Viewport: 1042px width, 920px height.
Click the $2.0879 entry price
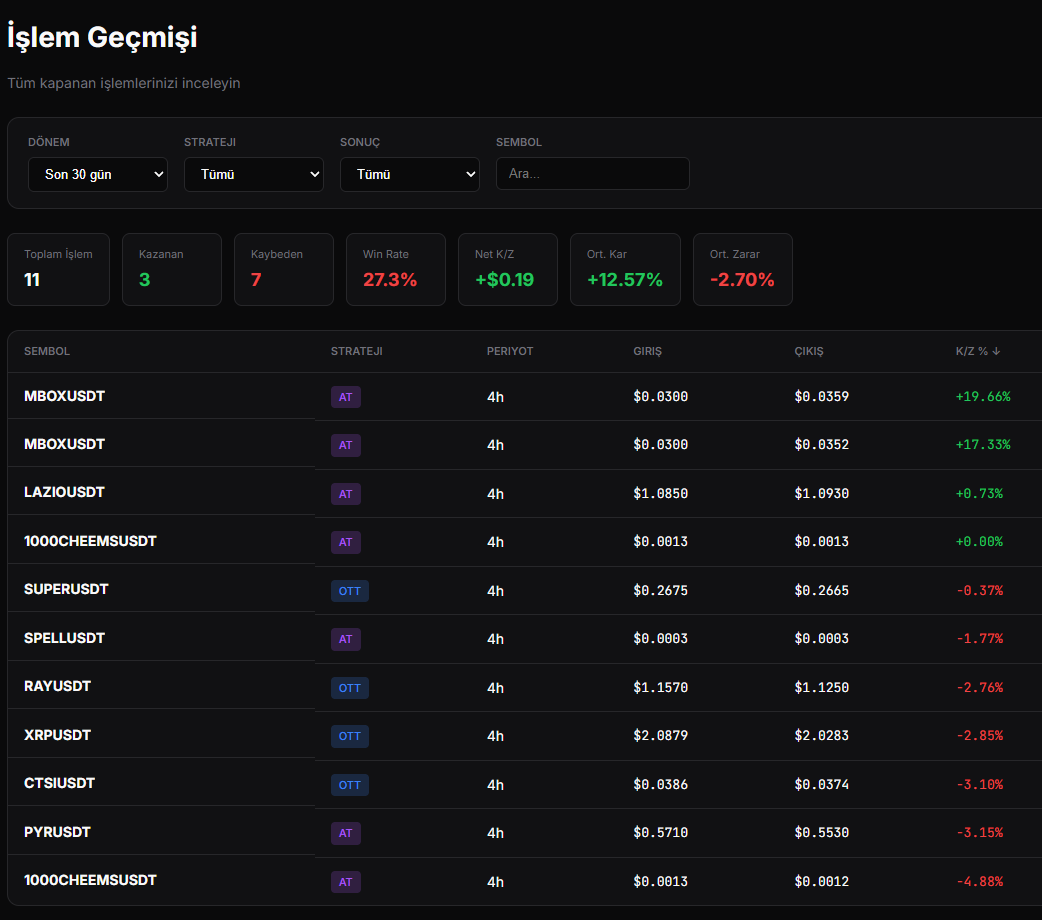click(661, 736)
